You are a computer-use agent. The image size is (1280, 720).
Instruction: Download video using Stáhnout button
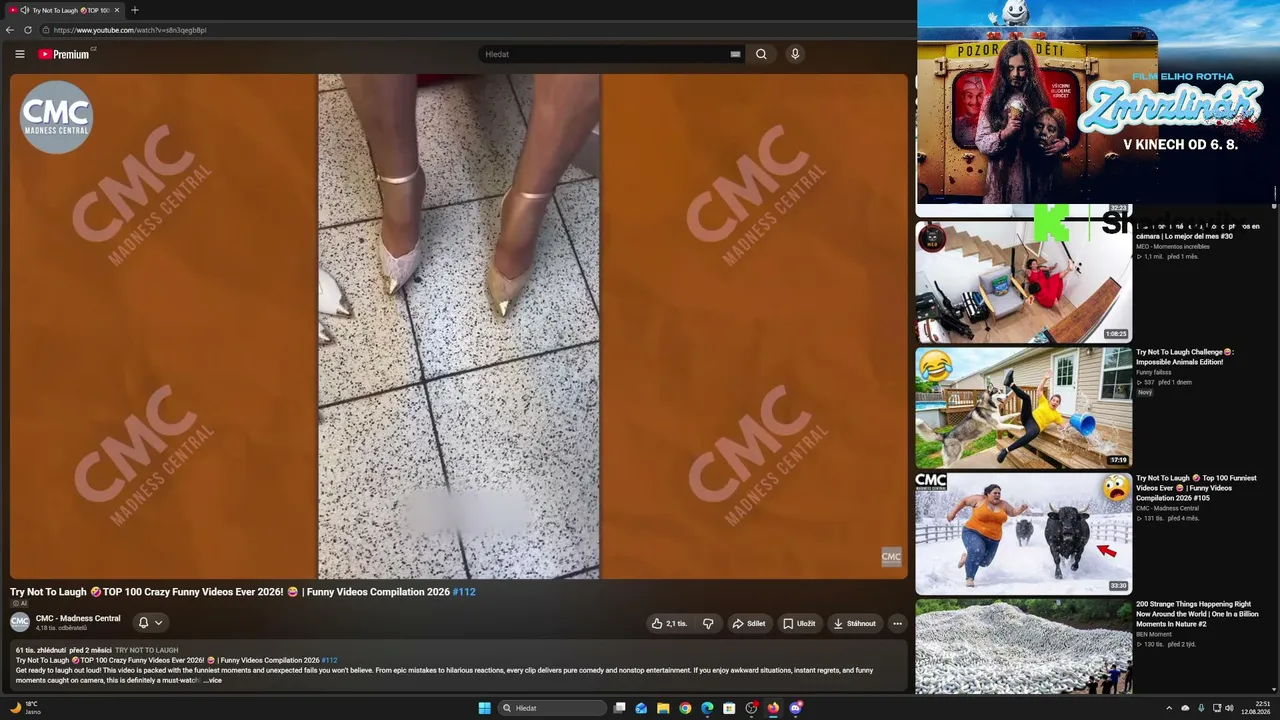(x=854, y=623)
